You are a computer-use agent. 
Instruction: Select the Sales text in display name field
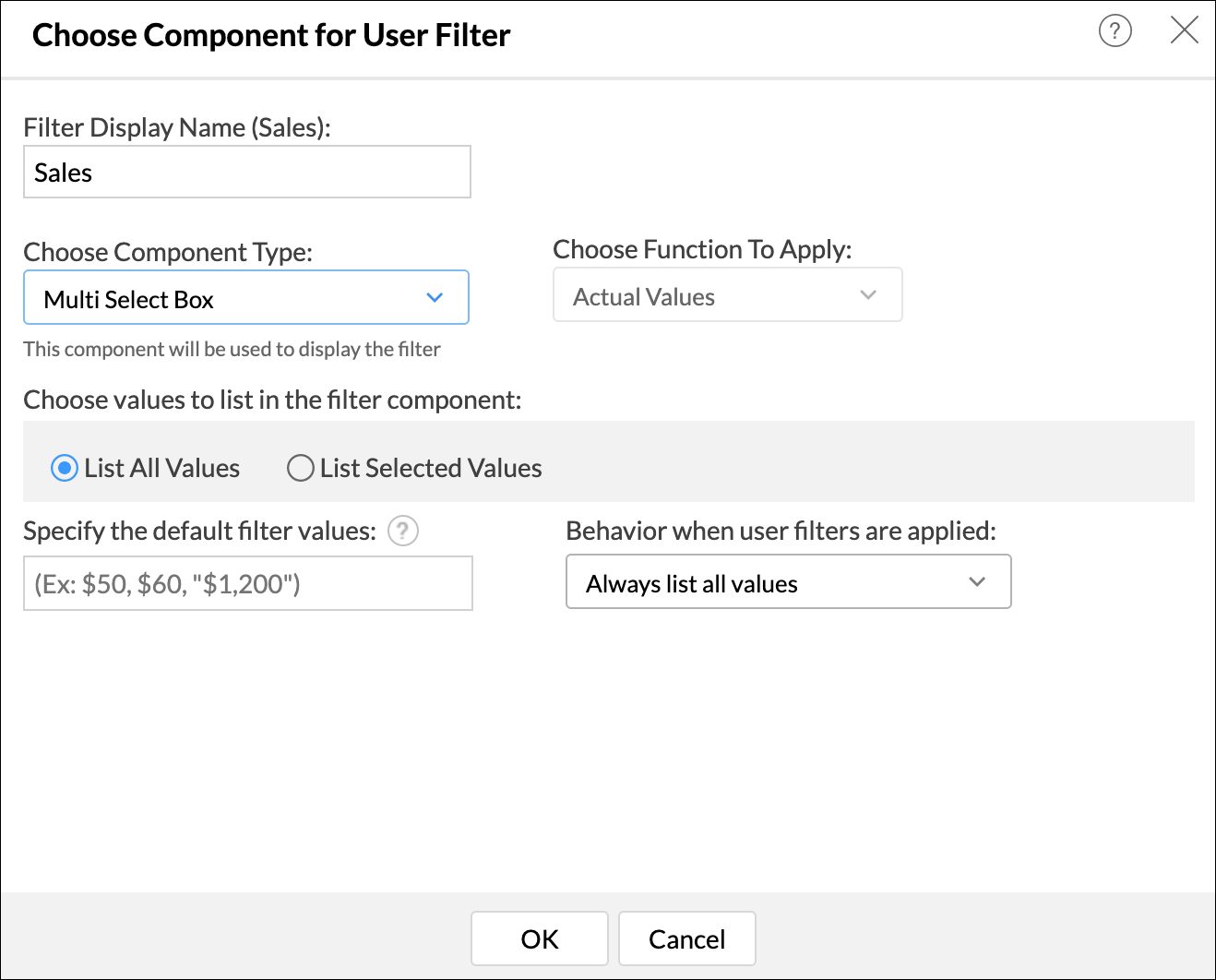(63, 172)
